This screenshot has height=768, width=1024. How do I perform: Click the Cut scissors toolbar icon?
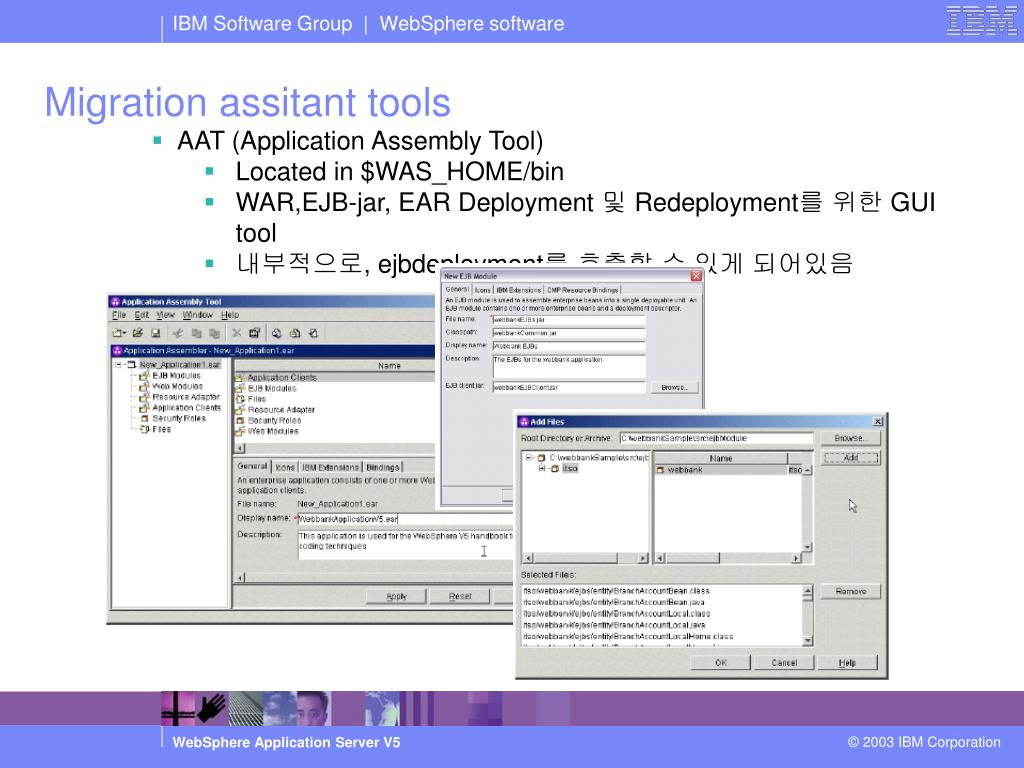[177, 333]
